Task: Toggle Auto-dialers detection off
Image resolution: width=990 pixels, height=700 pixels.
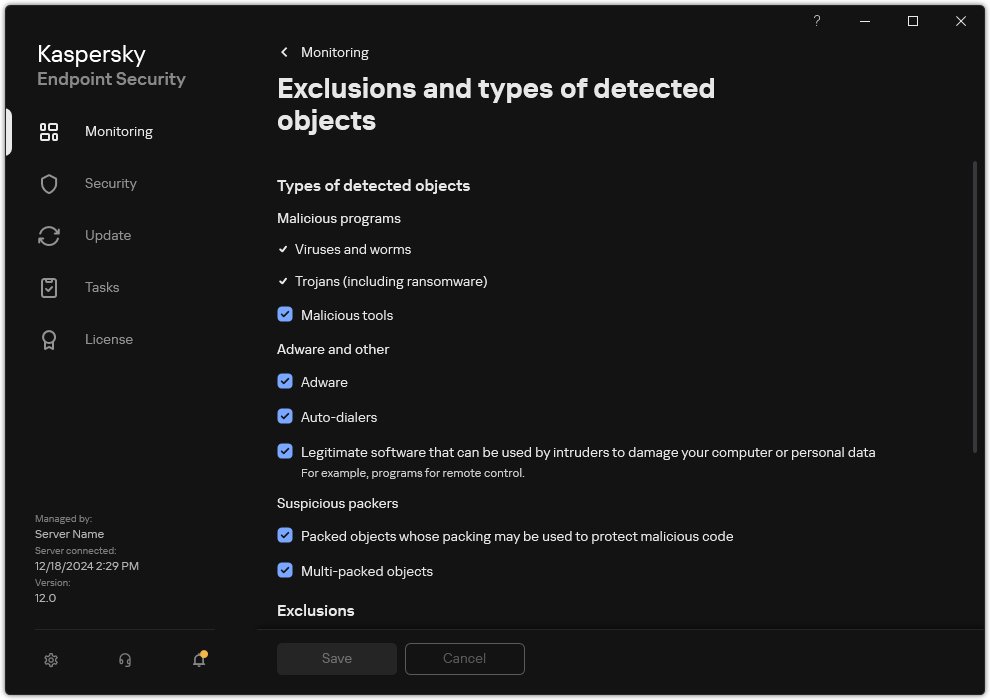Action: tap(285, 416)
